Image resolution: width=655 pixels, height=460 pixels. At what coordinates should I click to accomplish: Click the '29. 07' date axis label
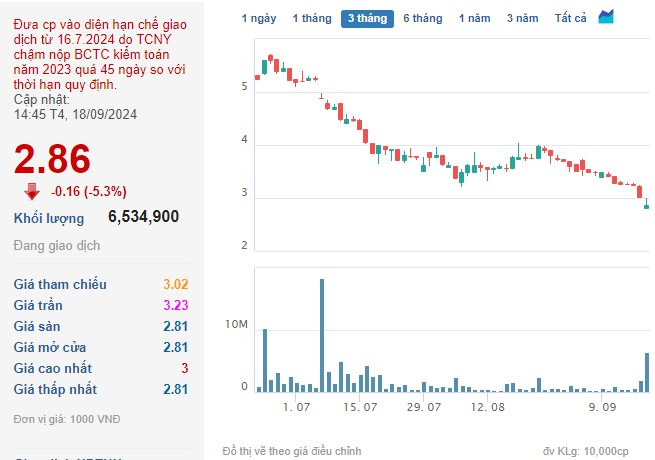pos(424,407)
